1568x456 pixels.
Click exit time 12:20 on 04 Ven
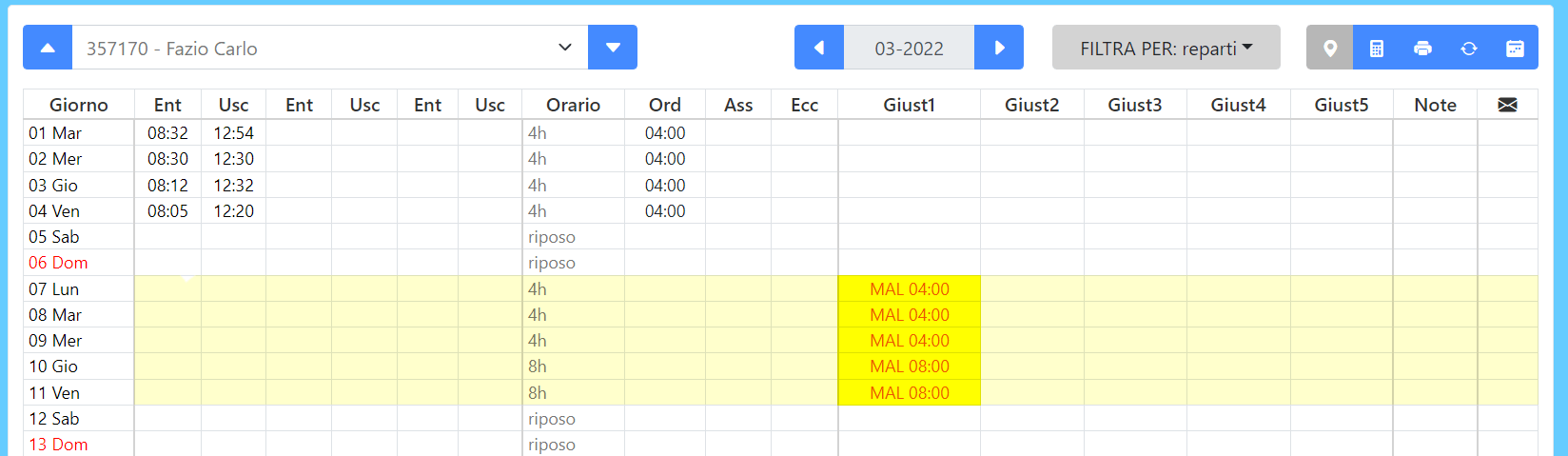click(233, 211)
